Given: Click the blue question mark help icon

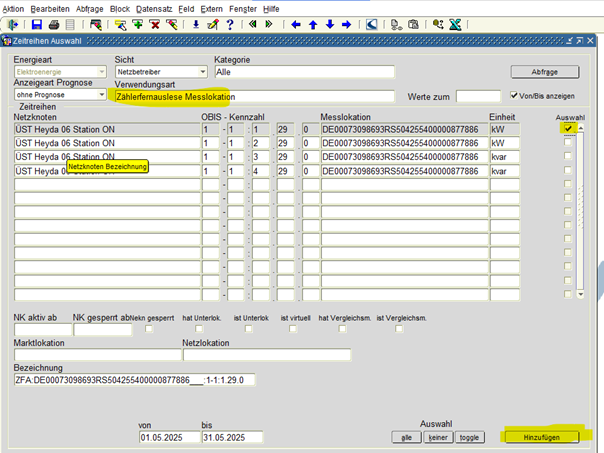Looking at the screenshot, I should point(230,24).
